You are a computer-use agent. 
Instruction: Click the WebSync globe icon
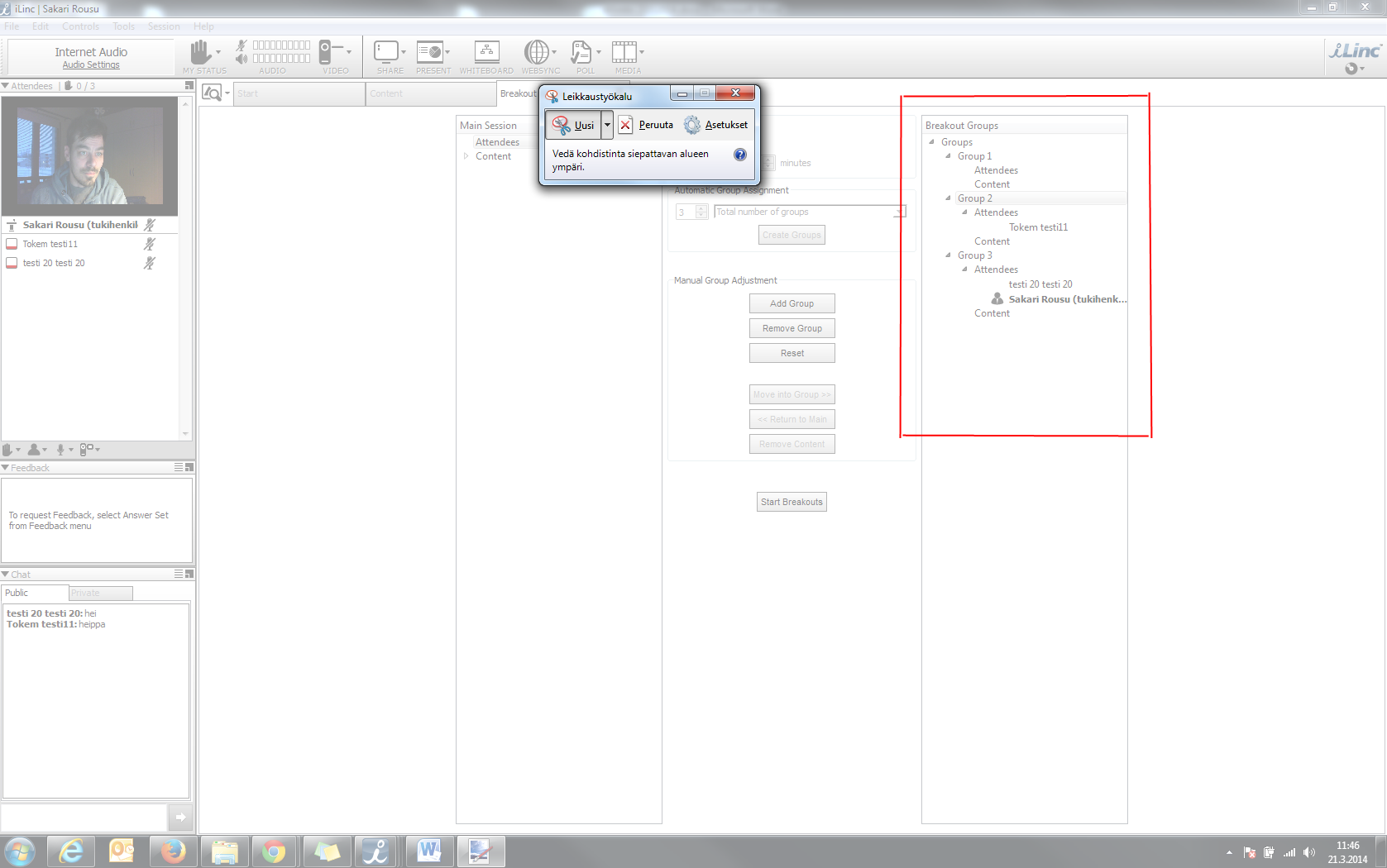point(537,52)
